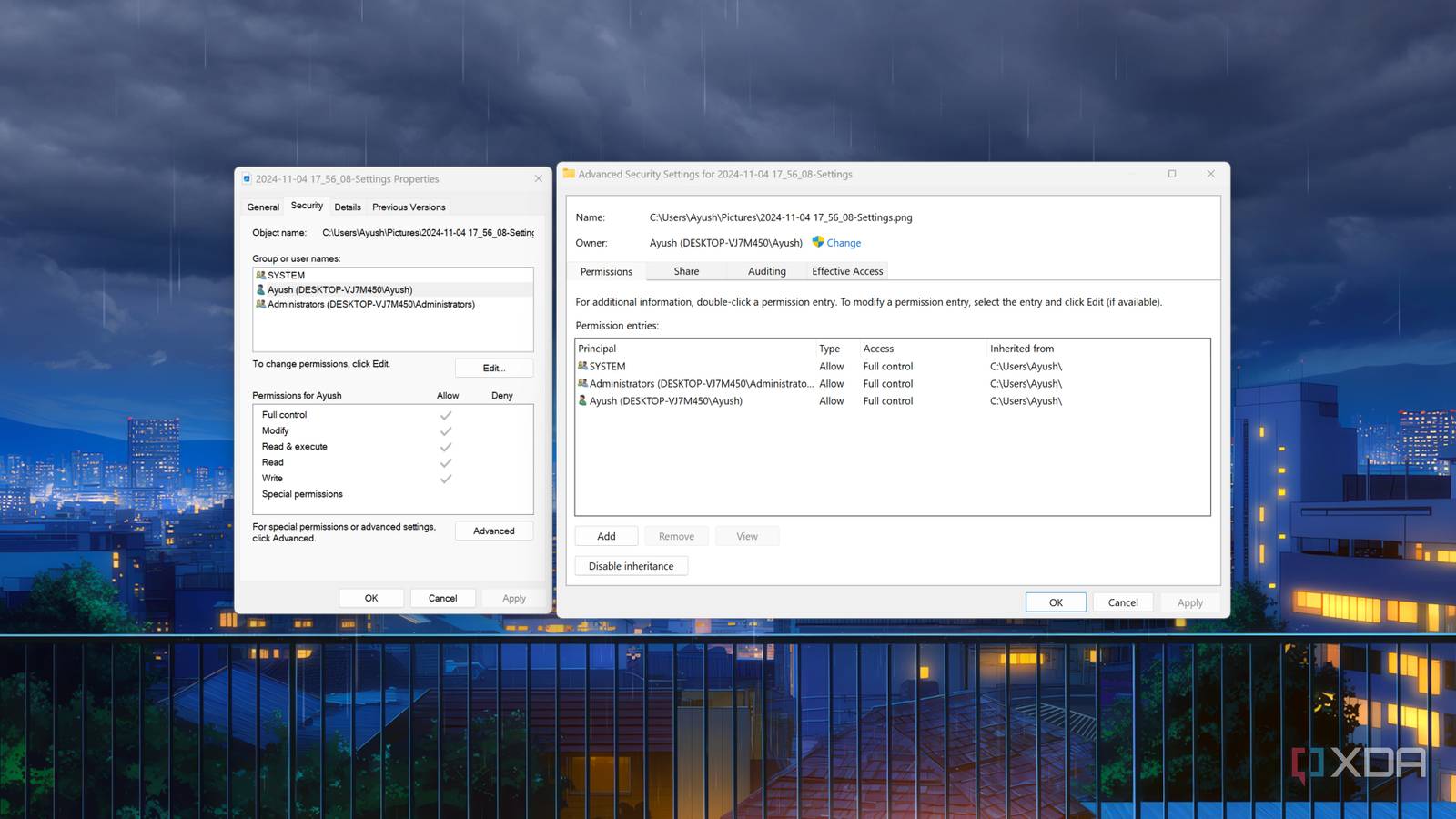Select the SYSTEM group icon in names list
The height and width of the screenshot is (819, 1456).
pyautogui.click(x=262, y=275)
